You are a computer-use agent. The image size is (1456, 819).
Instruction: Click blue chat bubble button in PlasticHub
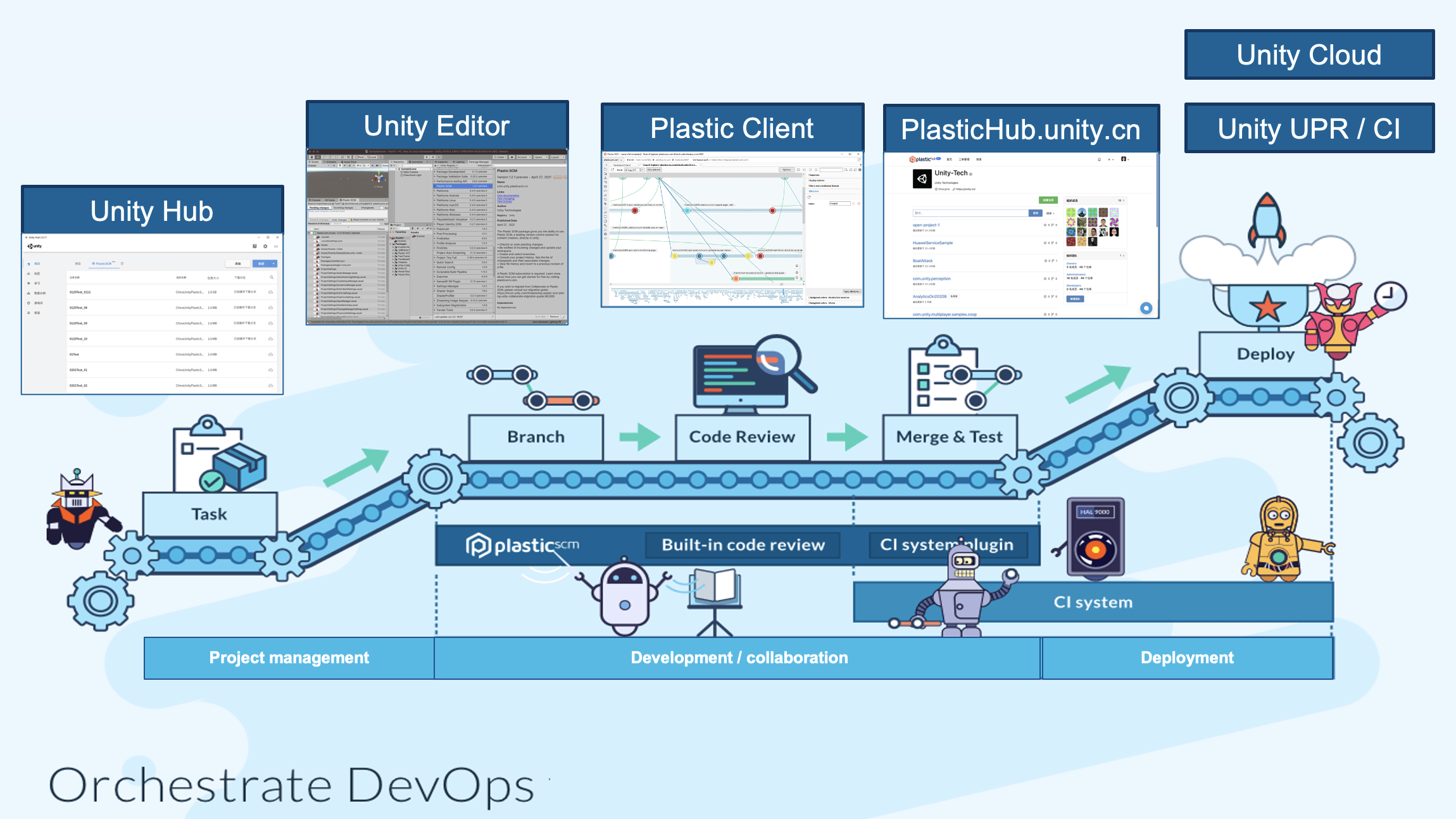[x=1146, y=308]
